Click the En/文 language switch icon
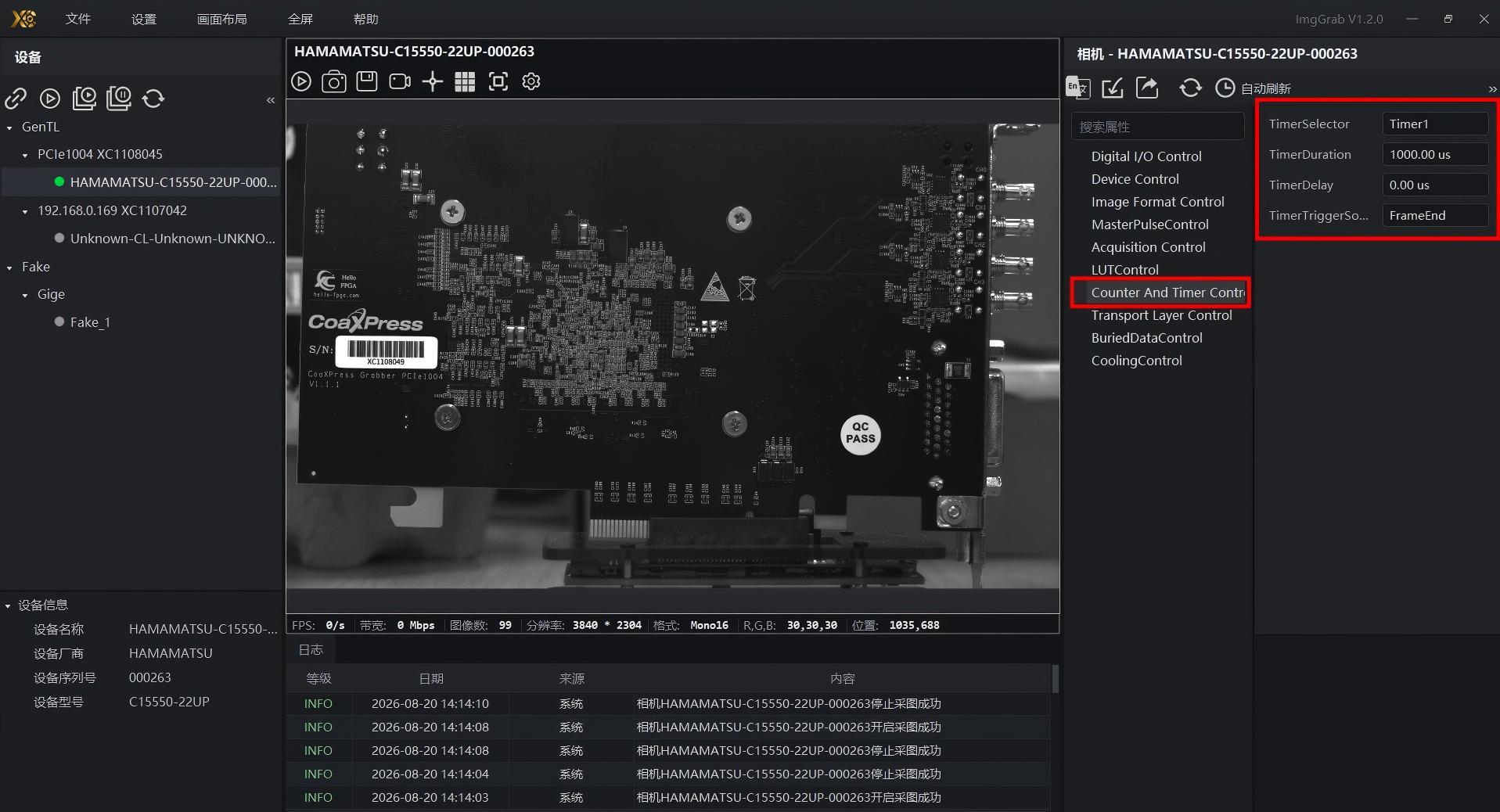 [1078, 88]
